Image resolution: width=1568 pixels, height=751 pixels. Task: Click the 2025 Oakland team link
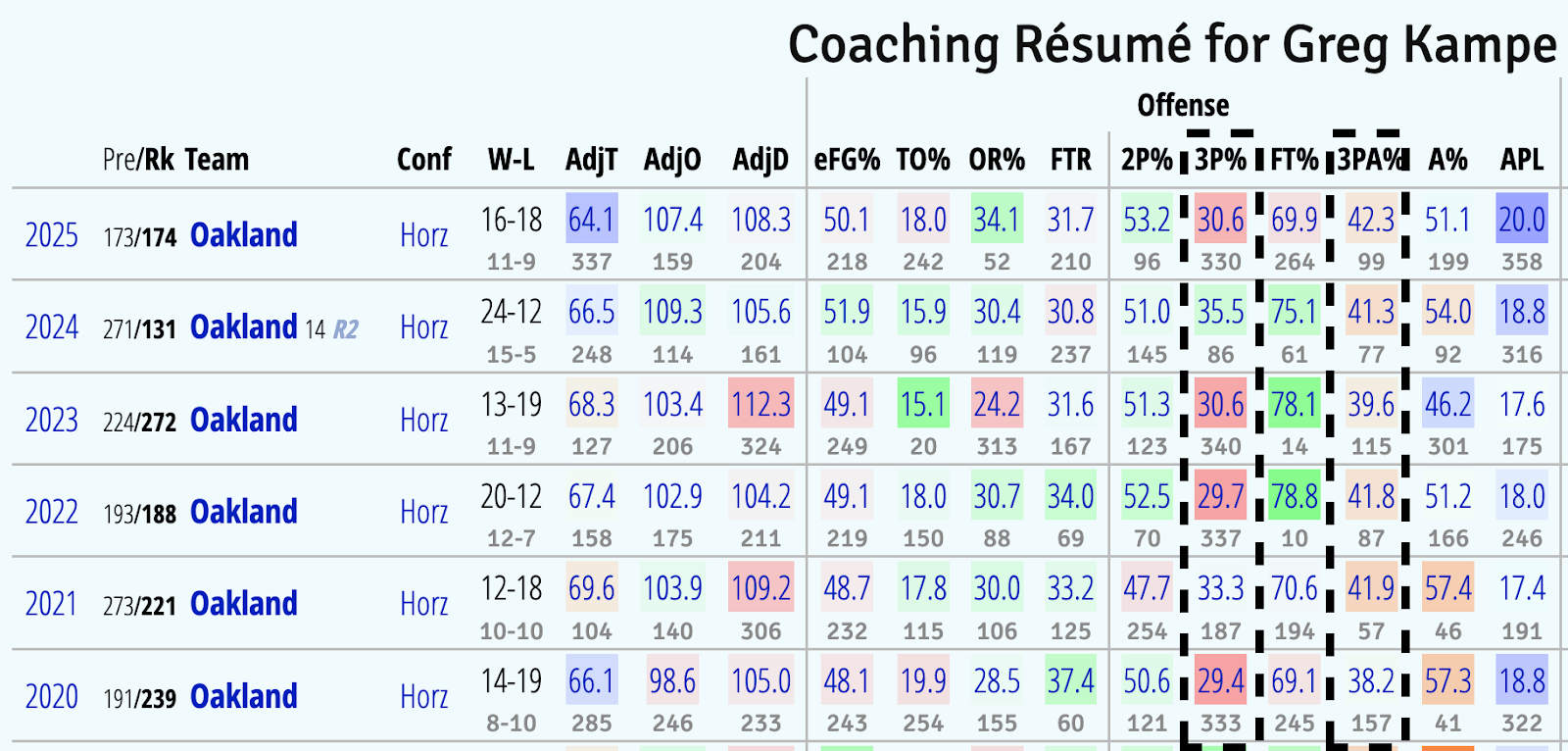coord(243,235)
